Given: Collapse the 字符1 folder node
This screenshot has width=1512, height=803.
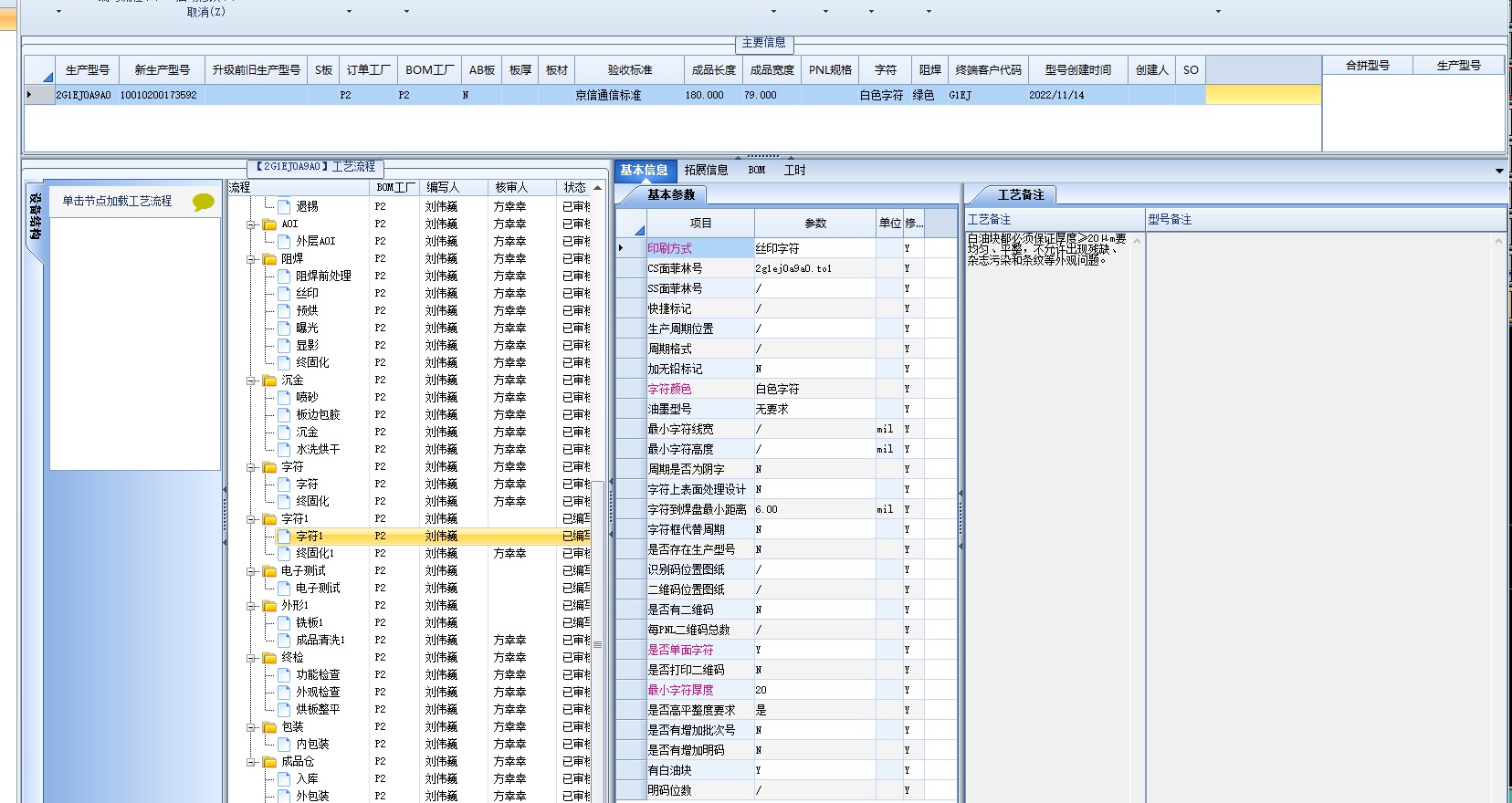Looking at the screenshot, I should coord(251,518).
